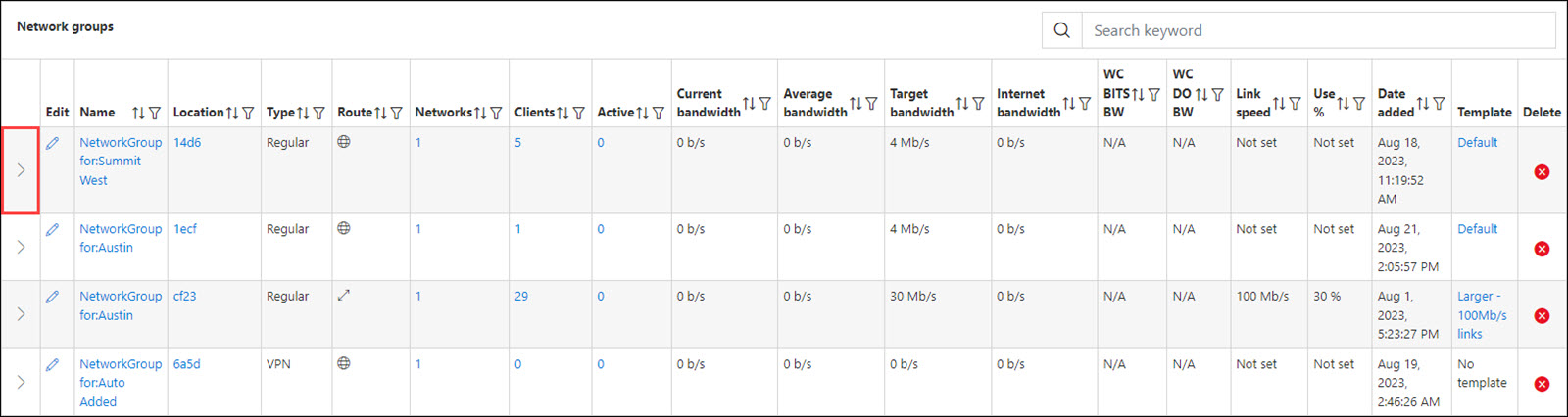Expand the row with location 1ecf

[x=21, y=248]
